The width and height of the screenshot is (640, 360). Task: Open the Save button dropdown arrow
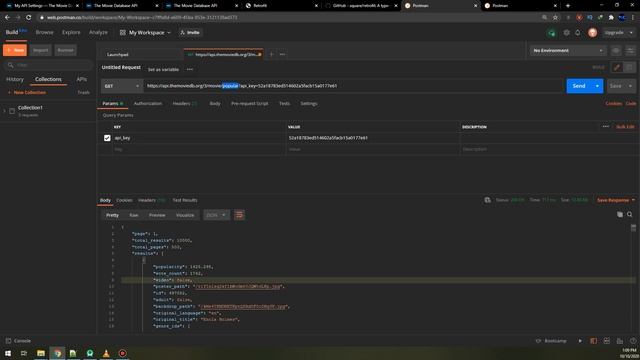(x=631, y=86)
